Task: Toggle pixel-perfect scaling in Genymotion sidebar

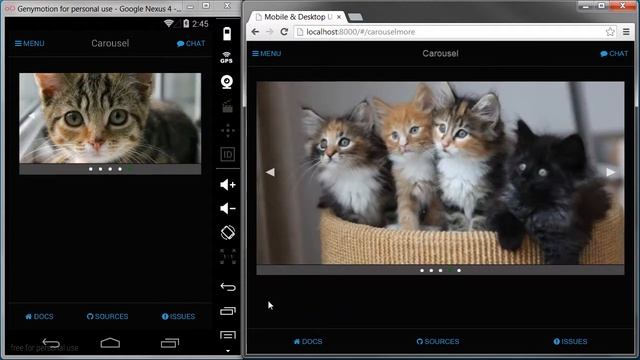Action: click(228, 256)
